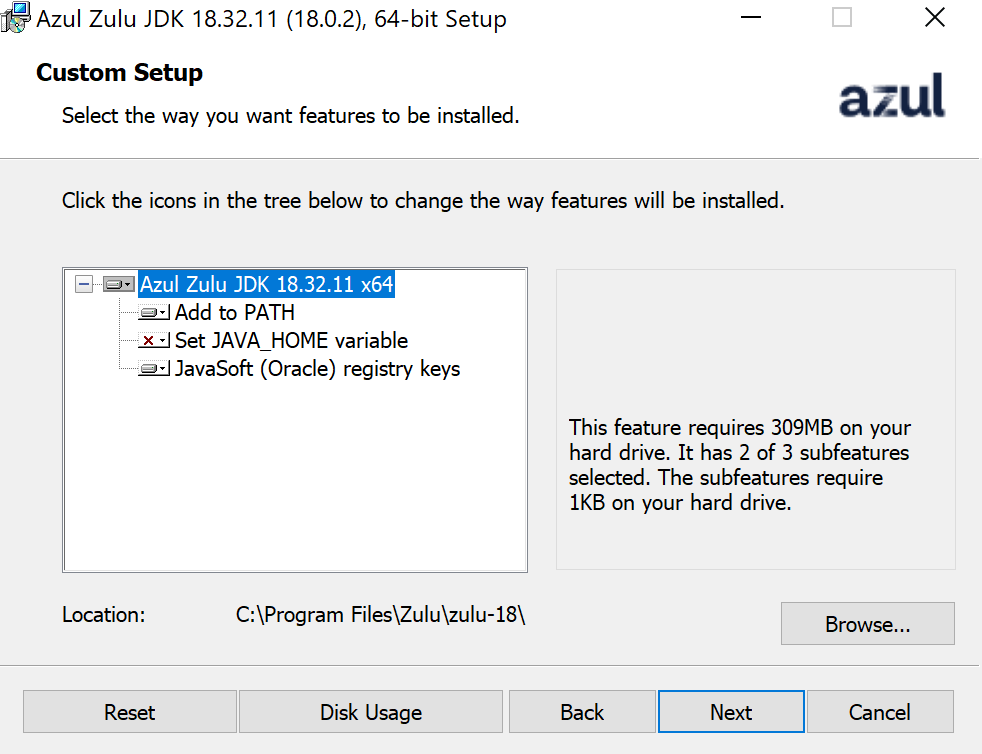Cancel the Zulu JDK setup

(x=879, y=712)
